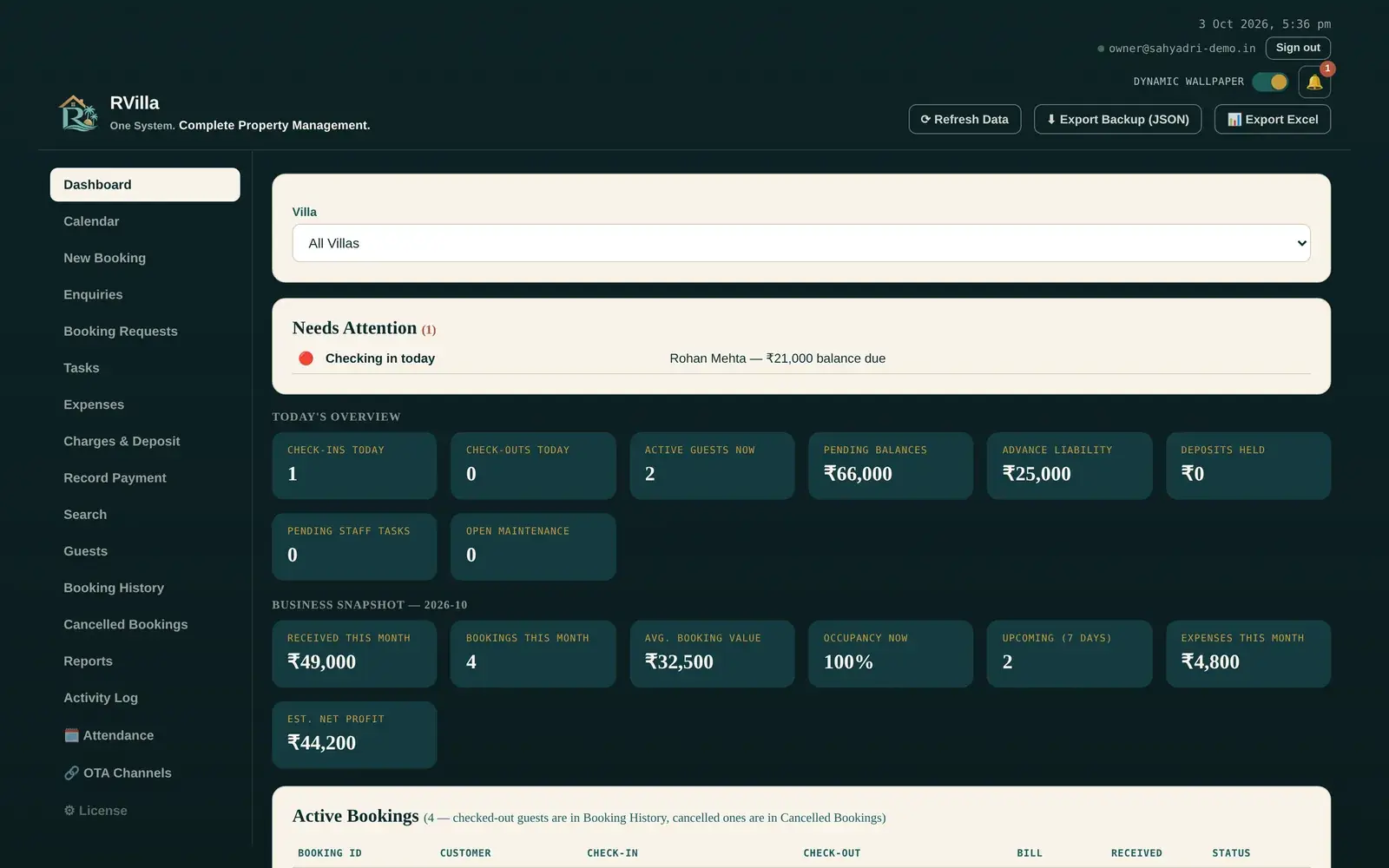
Task: Click owner@sahyadri-demo.in account text
Action: (x=1182, y=49)
